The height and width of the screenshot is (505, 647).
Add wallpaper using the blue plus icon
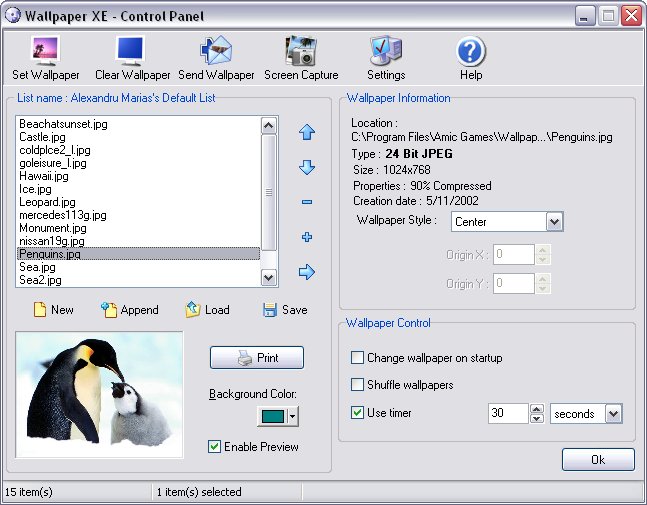coord(307,237)
